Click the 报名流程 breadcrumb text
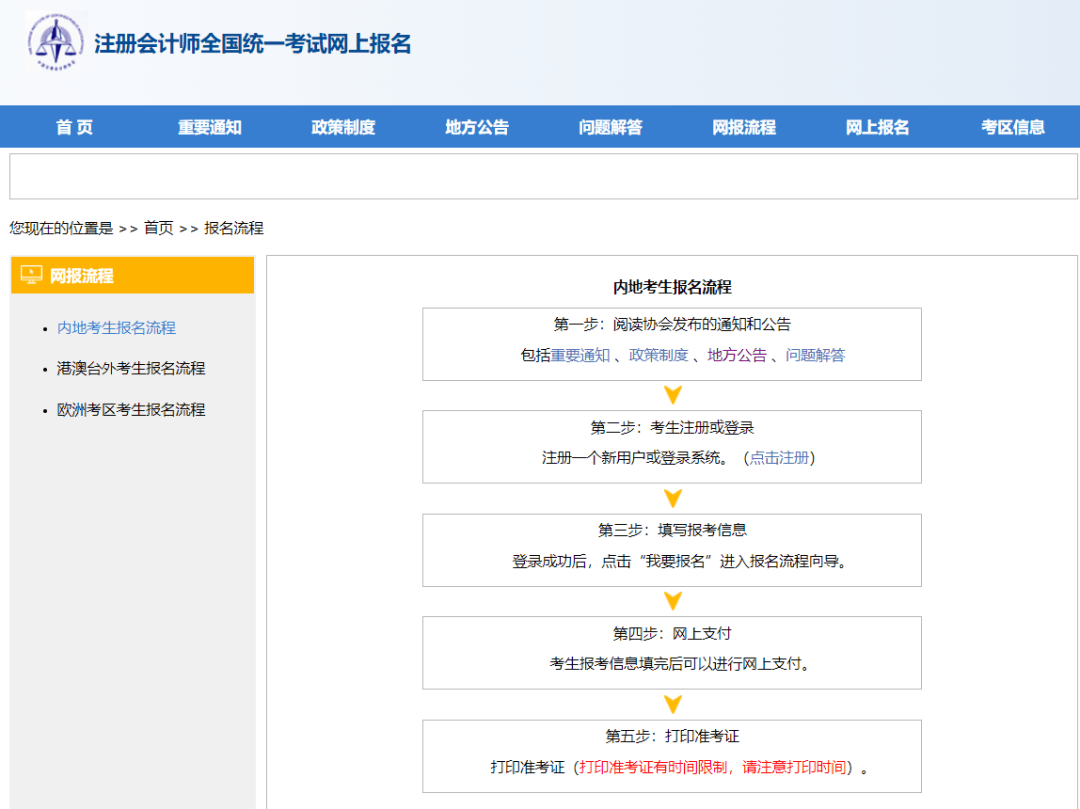The width and height of the screenshot is (1080, 809). pos(233,228)
